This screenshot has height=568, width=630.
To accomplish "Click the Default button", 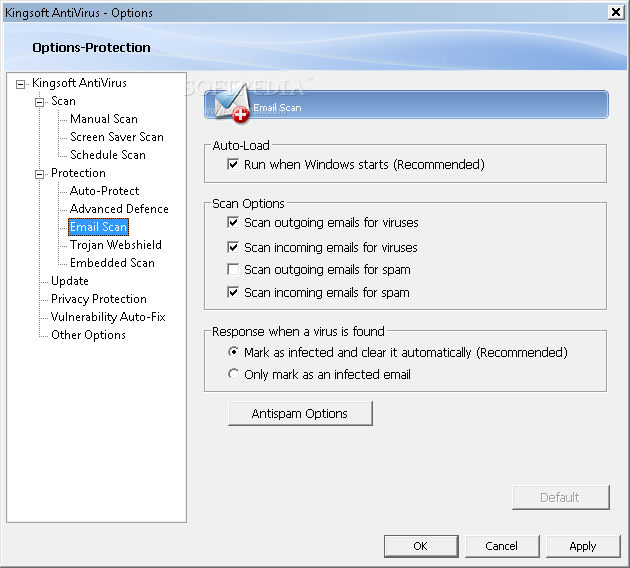I will pos(560,497).
